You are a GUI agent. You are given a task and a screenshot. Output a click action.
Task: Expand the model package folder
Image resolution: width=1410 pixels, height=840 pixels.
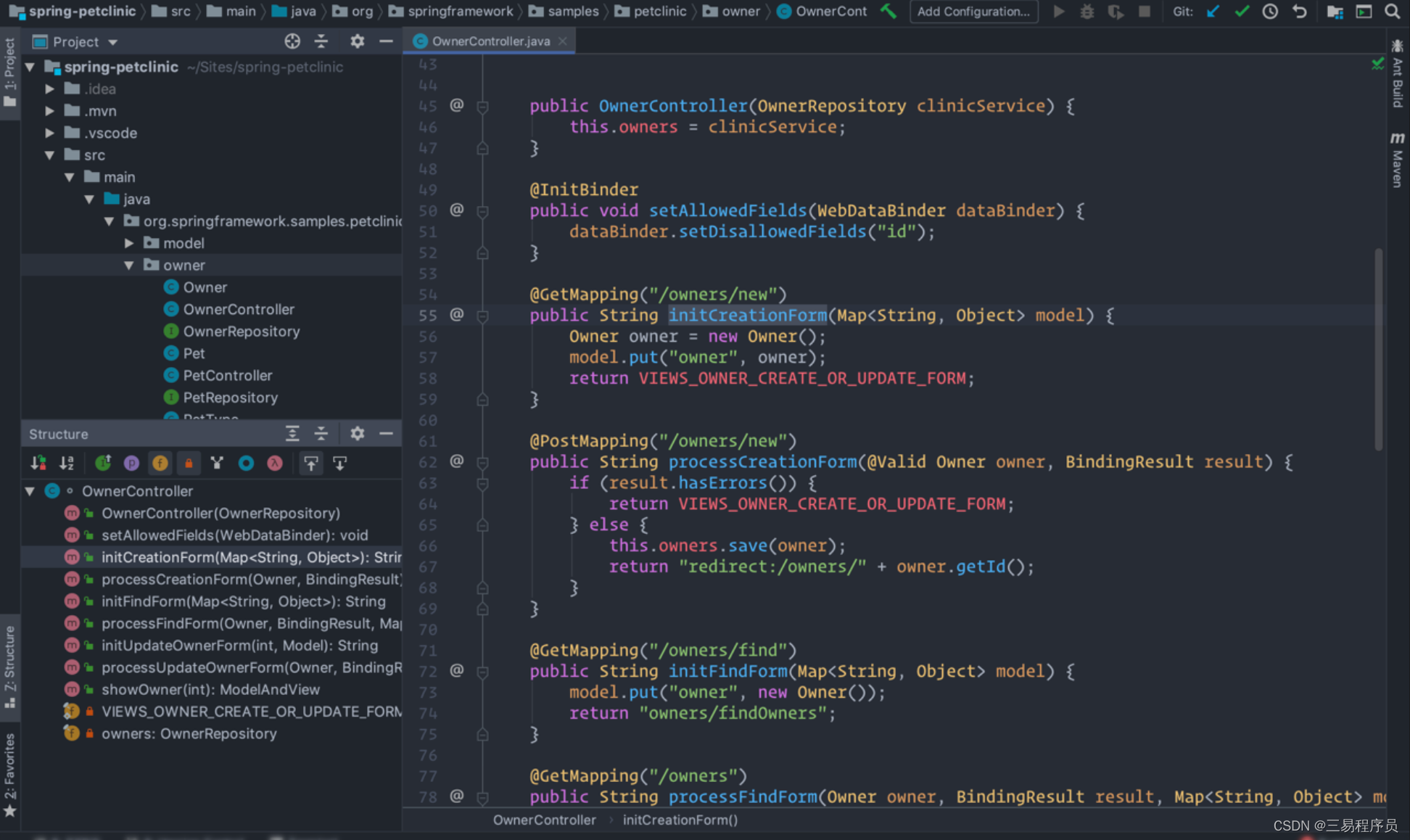[128, 244]
